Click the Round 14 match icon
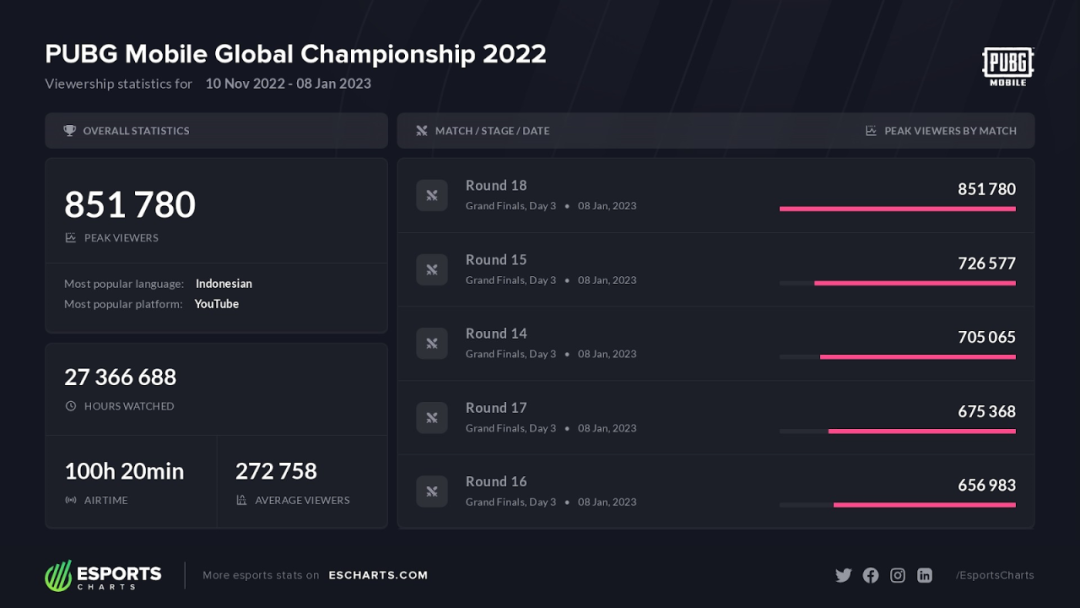Viewport: 1080px width, 608px height. (x=432, y=344)
